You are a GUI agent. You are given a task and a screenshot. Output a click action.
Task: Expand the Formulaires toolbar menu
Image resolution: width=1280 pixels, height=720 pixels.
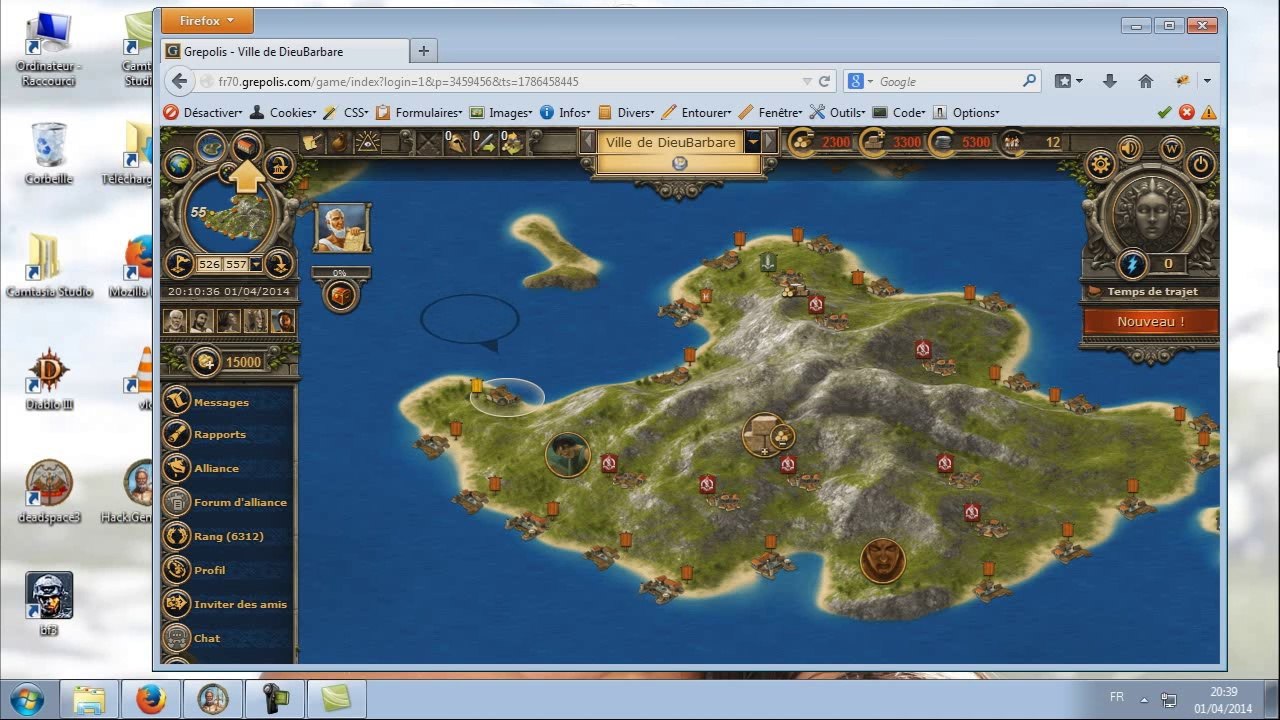(x=419, y=113)
